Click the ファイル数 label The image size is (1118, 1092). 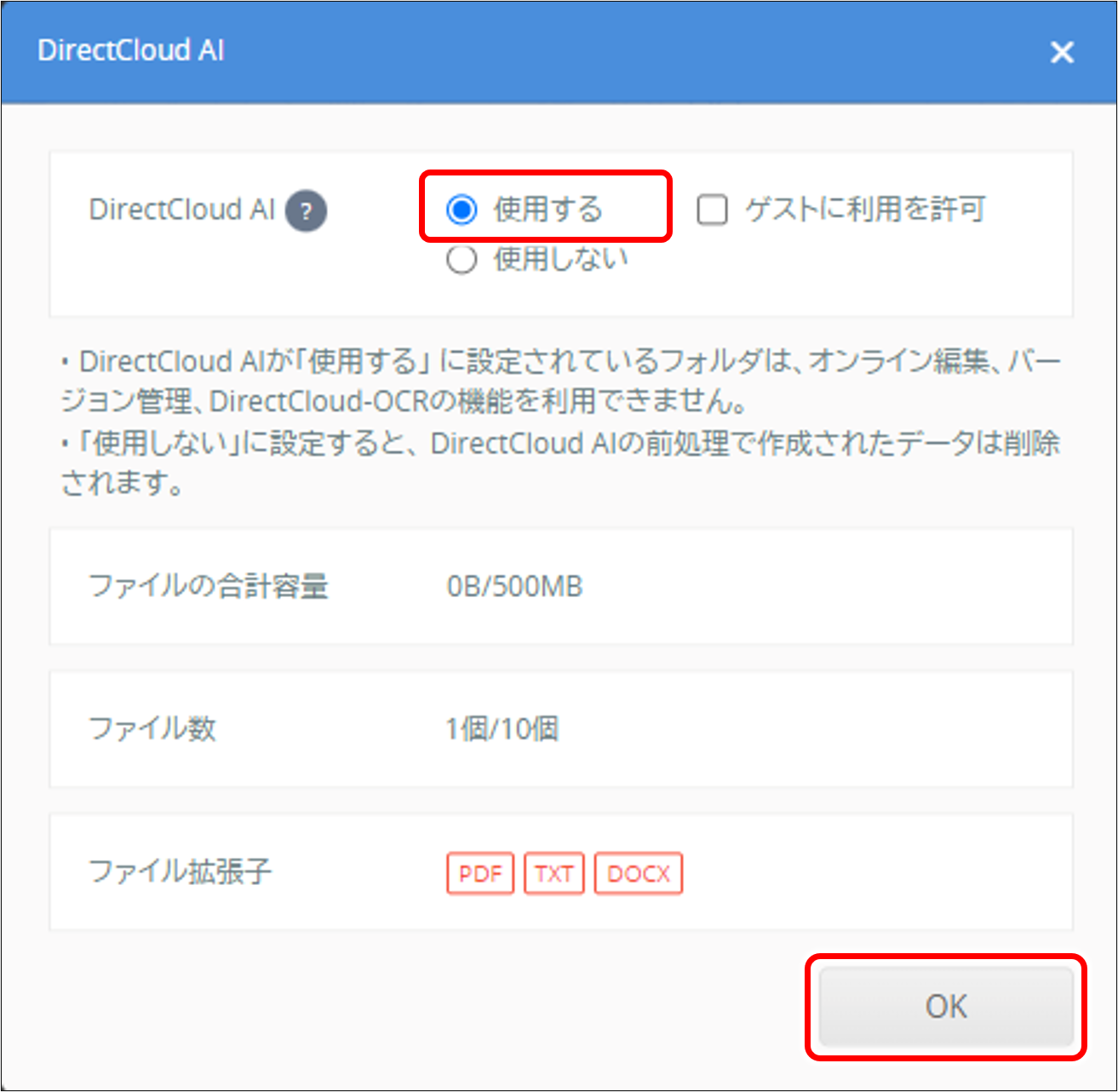click(x=153, y=729)
